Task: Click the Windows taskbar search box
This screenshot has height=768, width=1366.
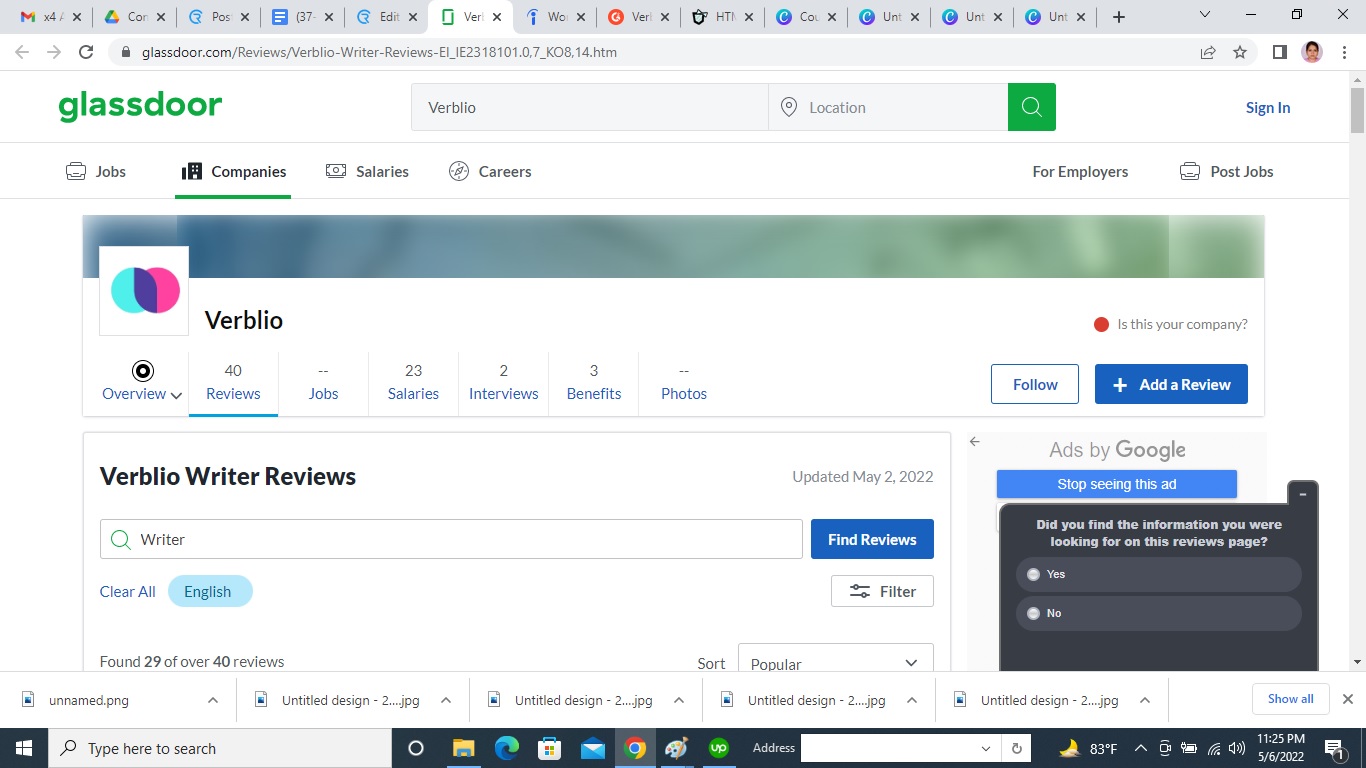Action: (218, 748)
